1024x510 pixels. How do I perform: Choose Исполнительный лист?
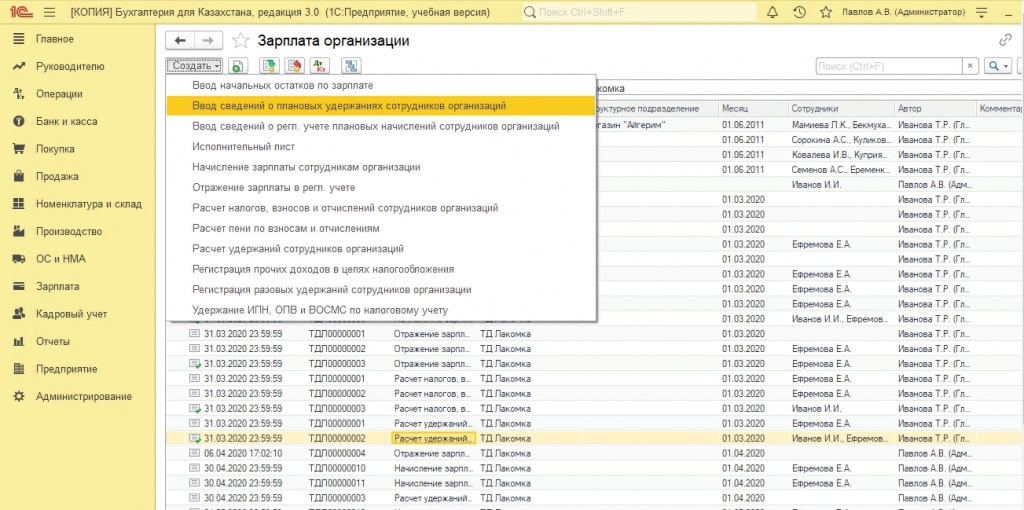tap(381, 147)
